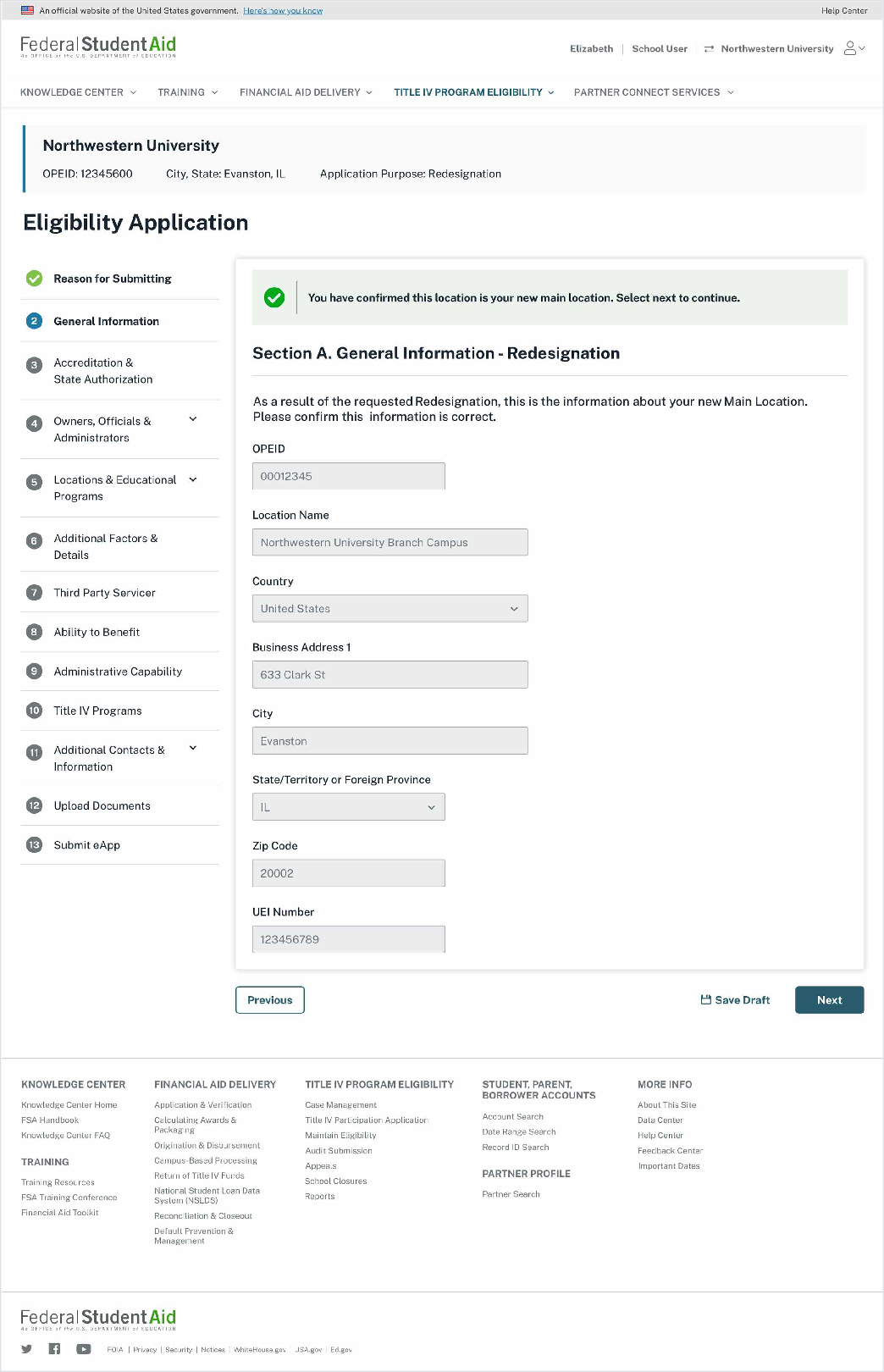This screenshot has width=884, height=1372.
Task: Click the Twitter icon in footer
Action: (27, 1349)
